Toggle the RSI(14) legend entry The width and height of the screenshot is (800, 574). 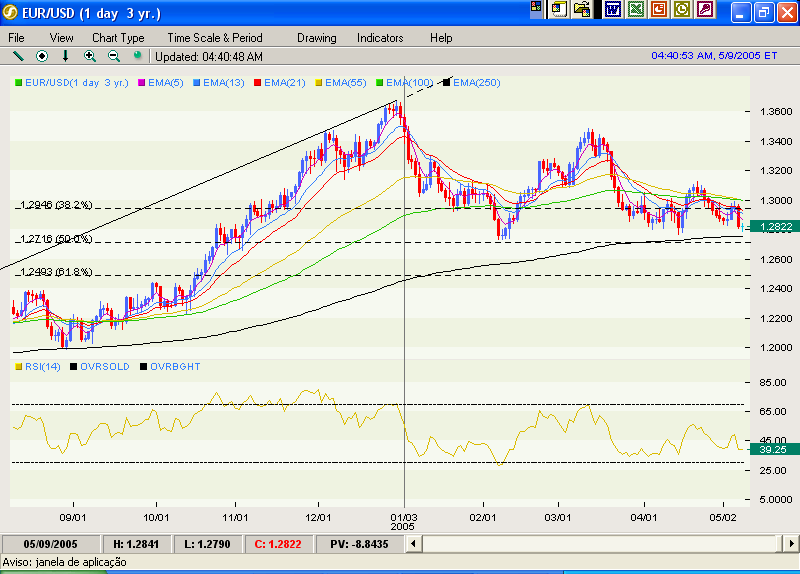pyautogui.click(x=37, y=367)
